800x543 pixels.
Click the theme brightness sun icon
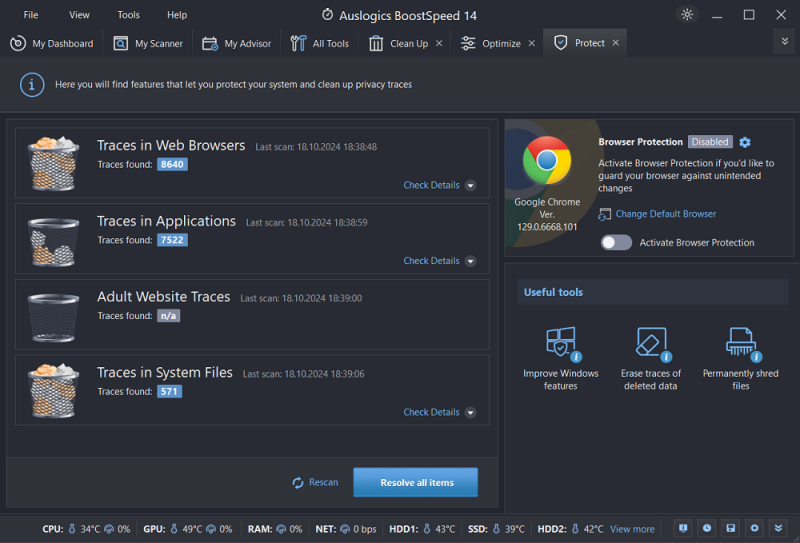click(x=687, y=14)
